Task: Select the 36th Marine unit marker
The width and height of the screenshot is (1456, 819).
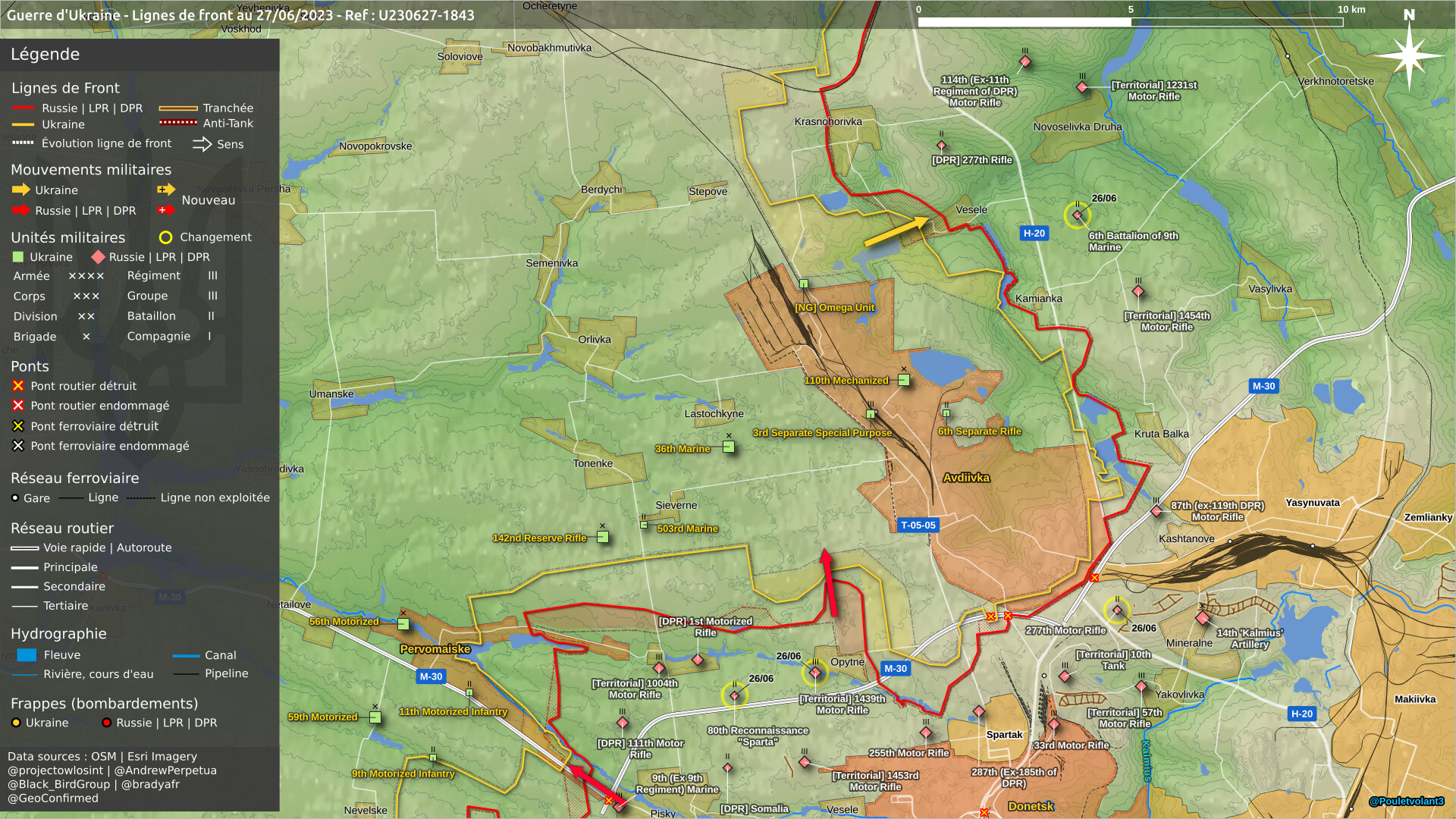Action: (x=728, y=447)
